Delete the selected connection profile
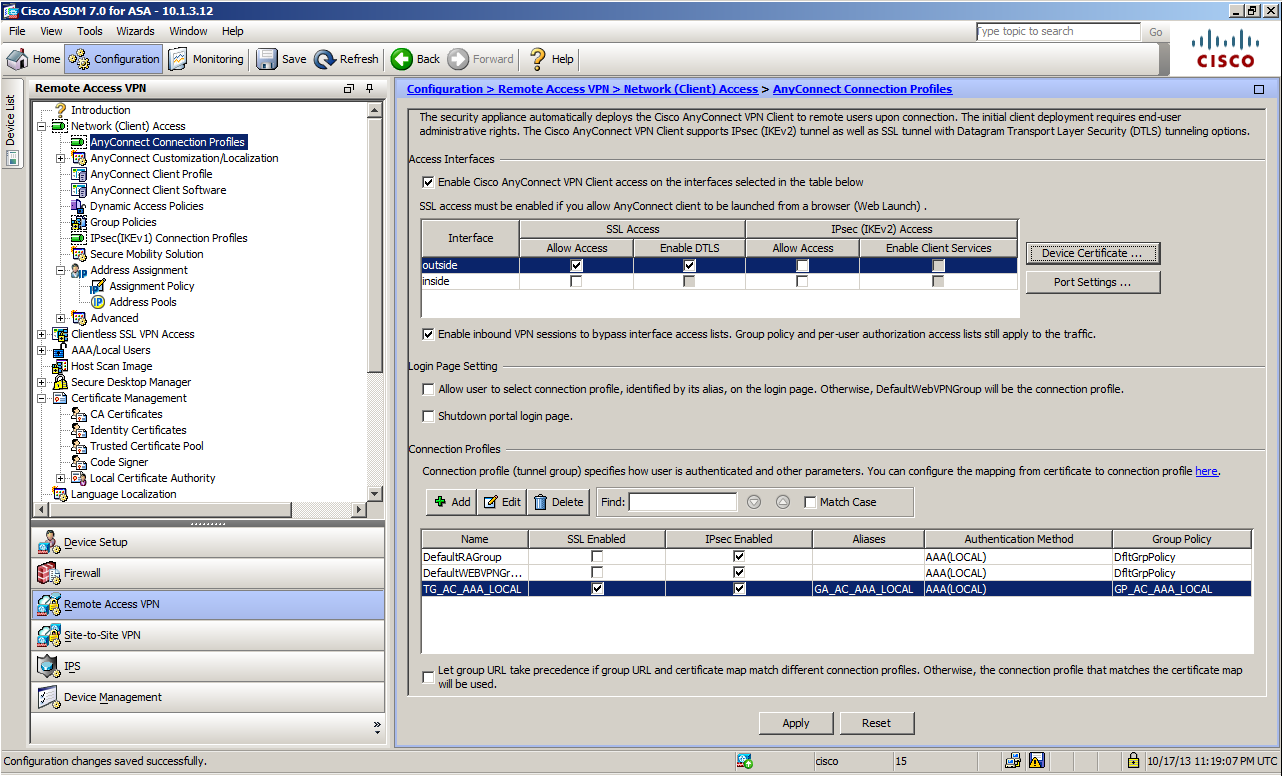This screenshot has height=776, width=1282. click(x=558, y=502)
